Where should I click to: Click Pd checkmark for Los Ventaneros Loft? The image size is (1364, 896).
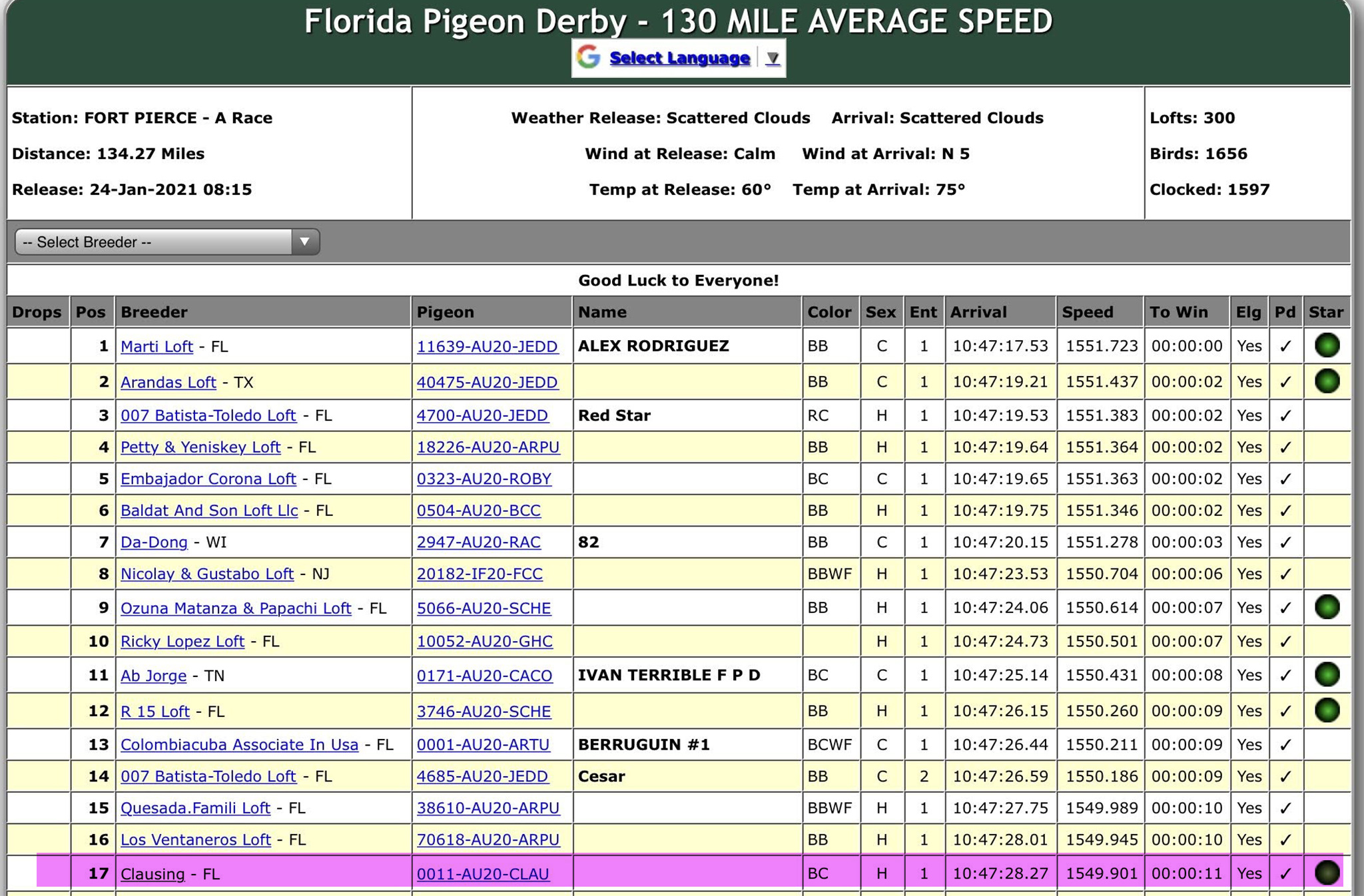coord(1285,840)
